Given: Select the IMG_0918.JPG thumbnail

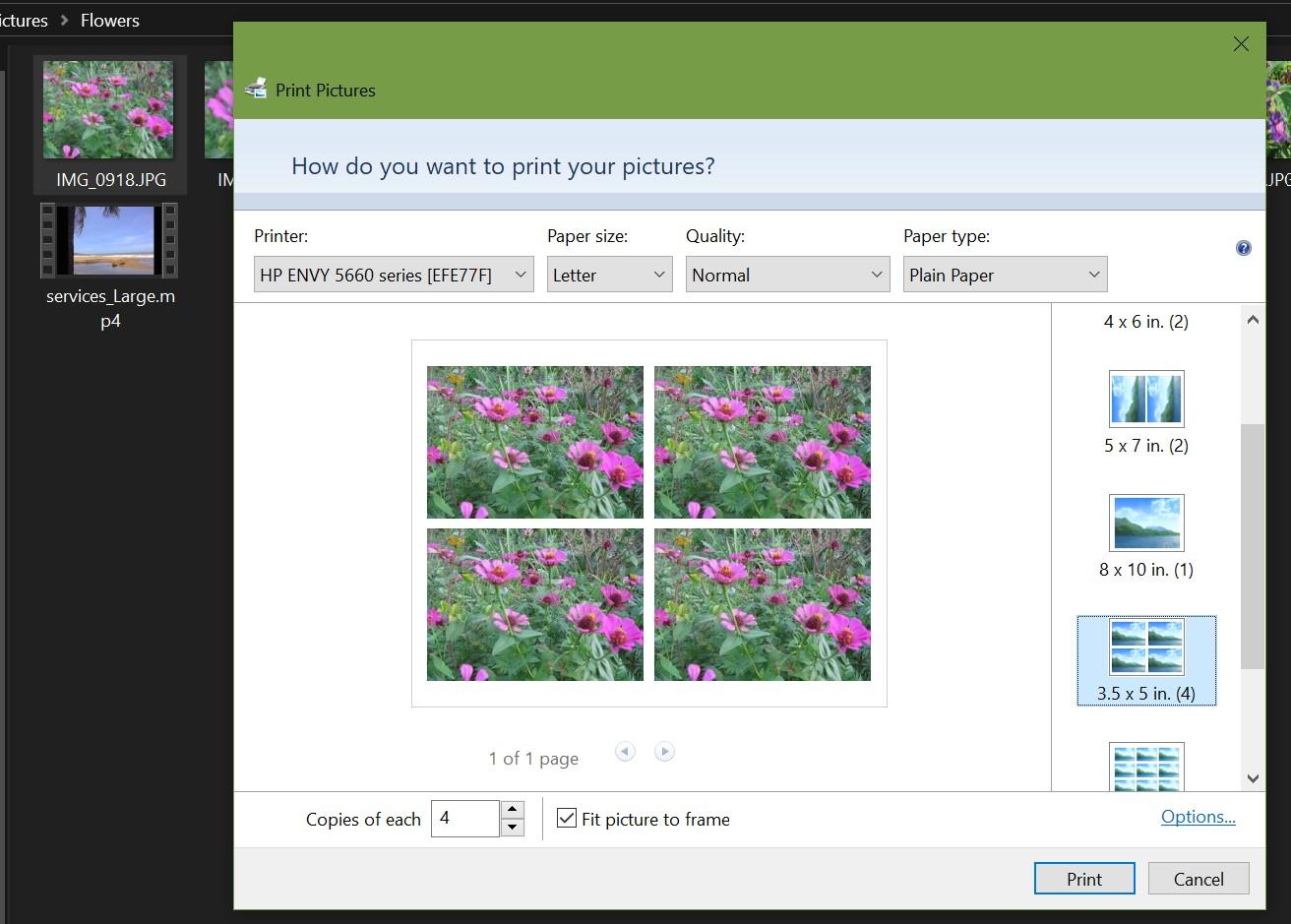Looking at the screenshot, I should point(108,109).
